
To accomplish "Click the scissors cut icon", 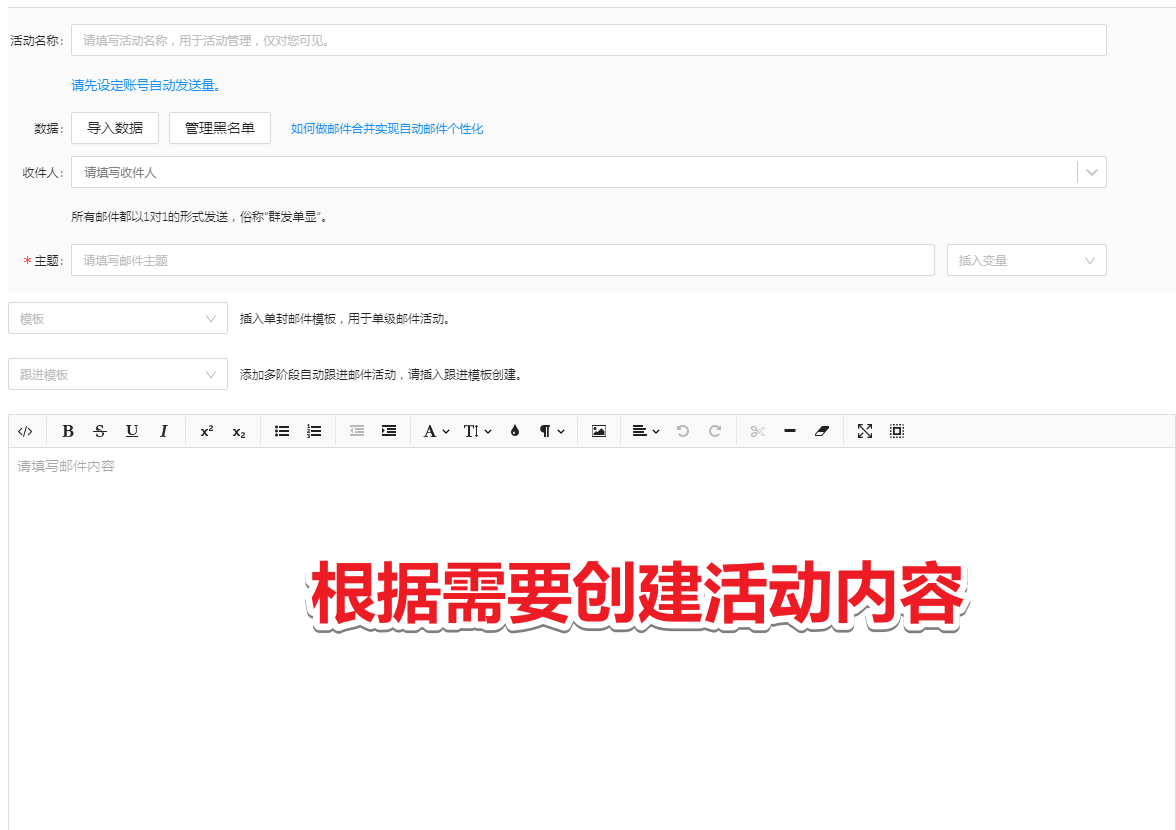I will (x=758, y=431).
